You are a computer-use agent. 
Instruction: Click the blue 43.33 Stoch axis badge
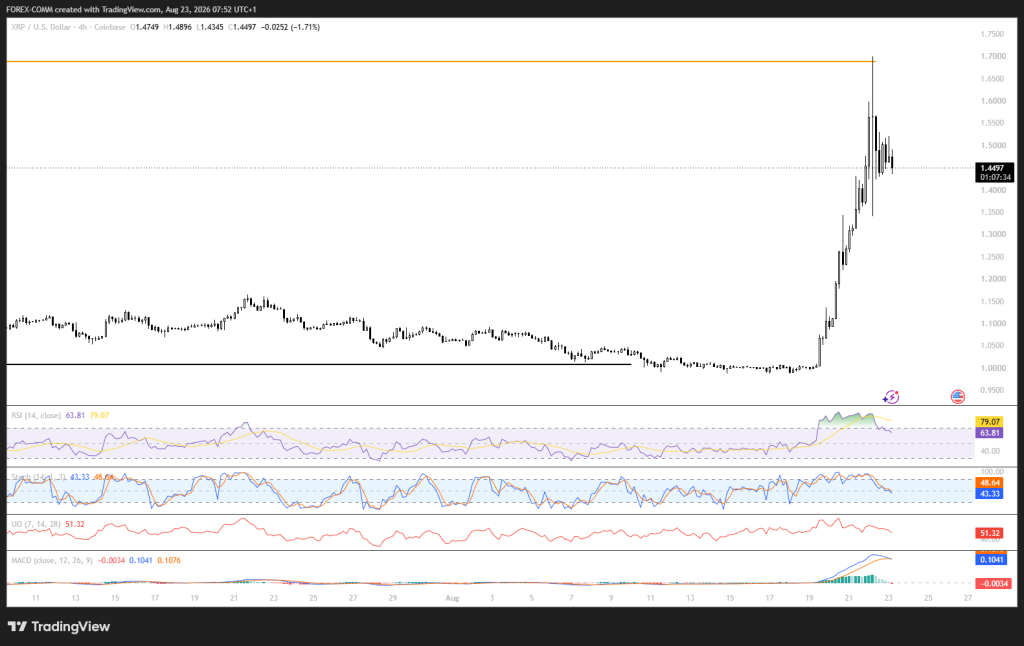pos(989,494)
